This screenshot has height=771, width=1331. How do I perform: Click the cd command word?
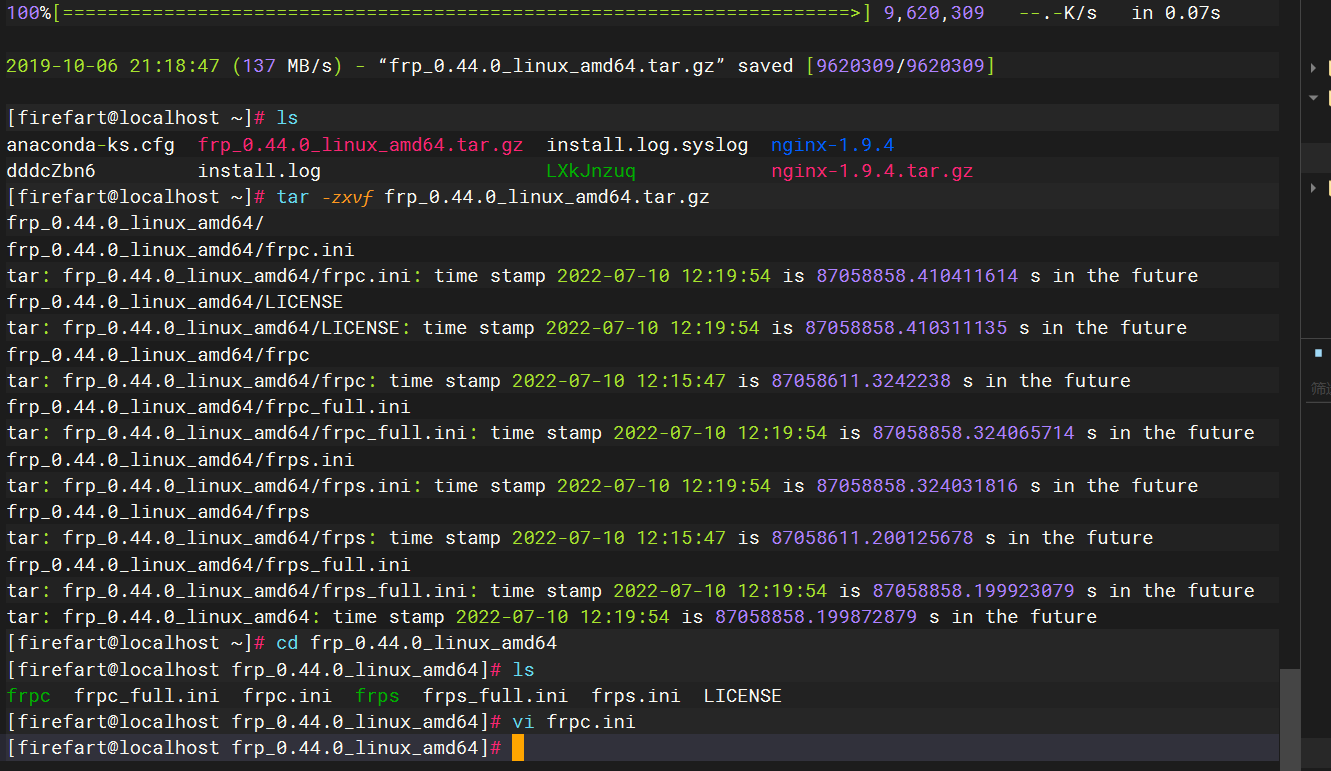(x=287, y=643)
